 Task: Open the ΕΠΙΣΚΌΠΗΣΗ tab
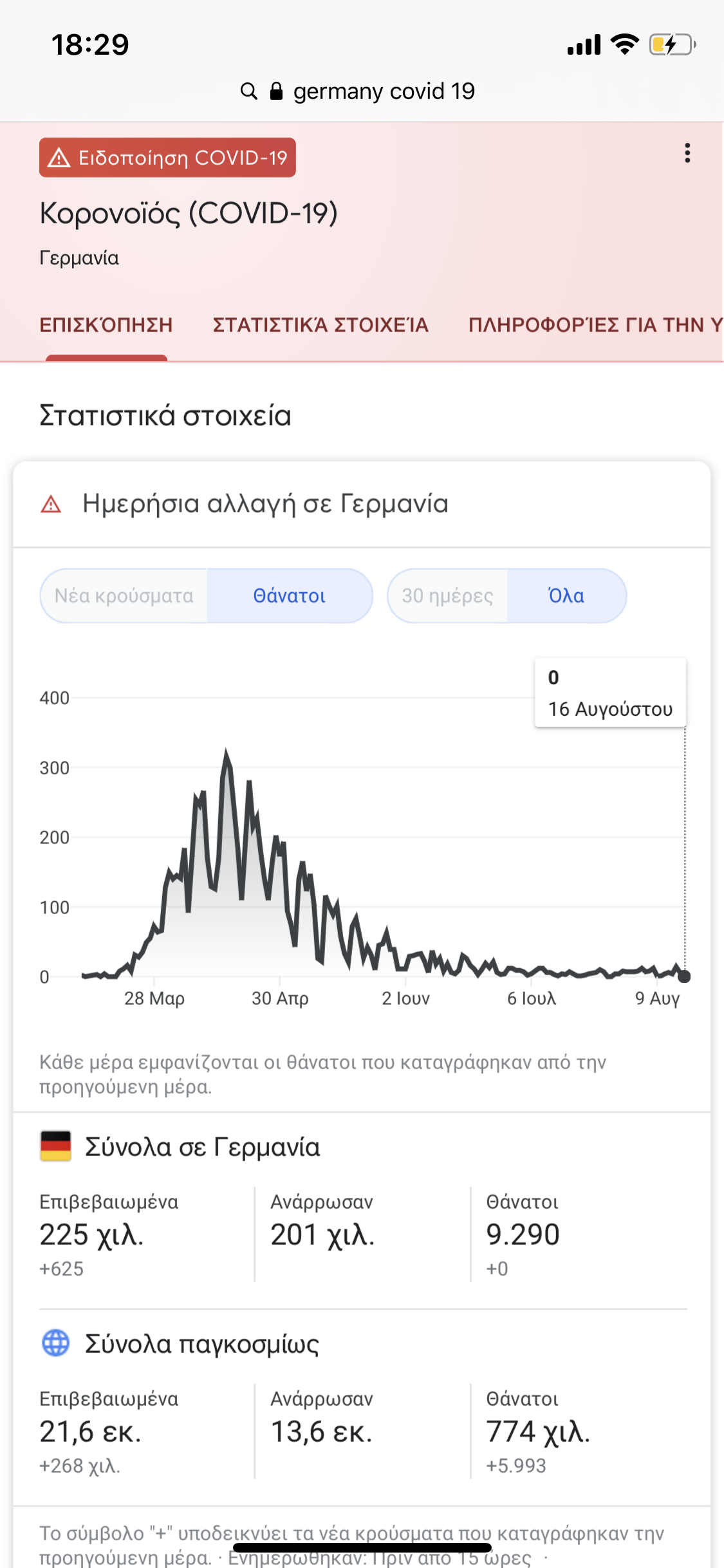click(x=106, y=325)
